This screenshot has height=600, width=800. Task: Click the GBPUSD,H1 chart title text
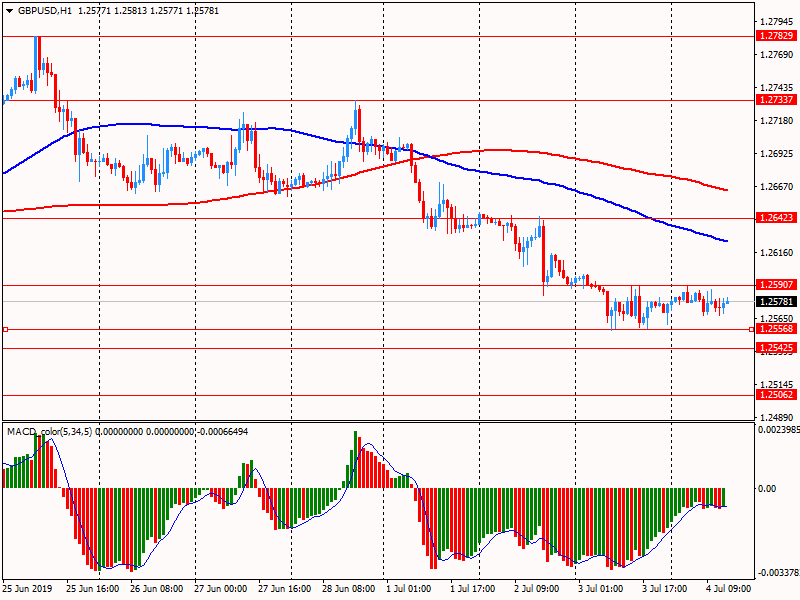click(x=45, y=11)
